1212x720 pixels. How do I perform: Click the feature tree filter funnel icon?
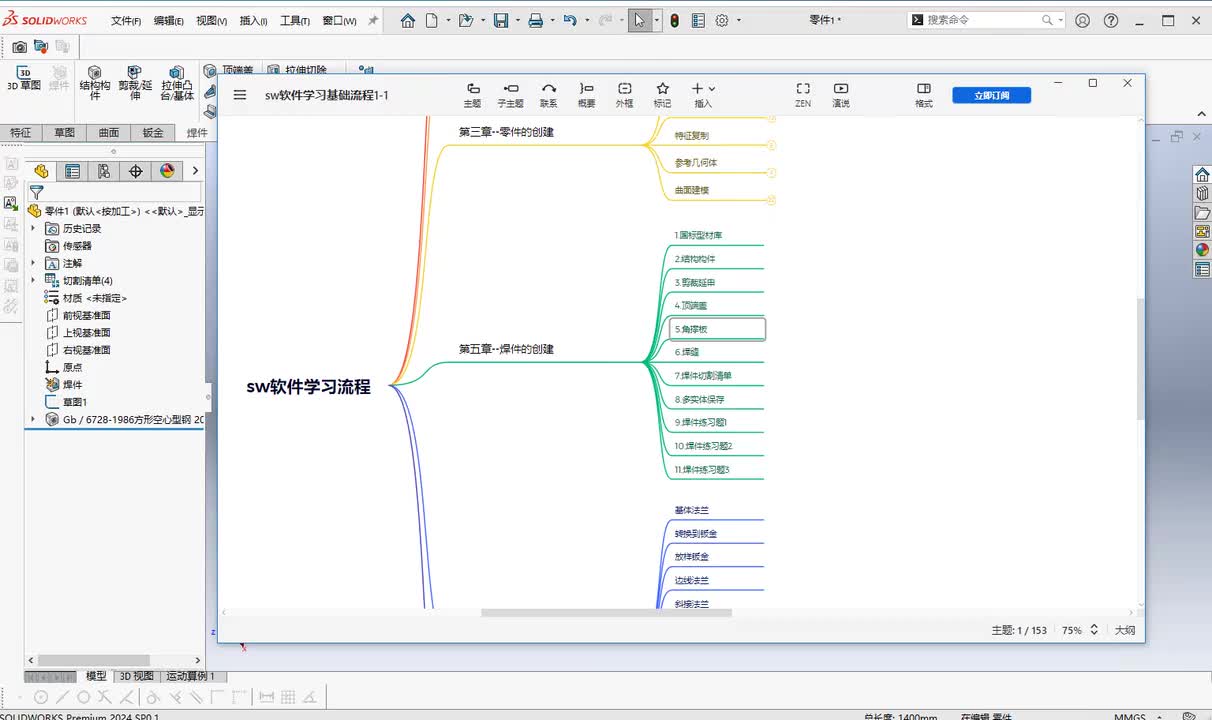pyautogui.click(x=36, y=191)
